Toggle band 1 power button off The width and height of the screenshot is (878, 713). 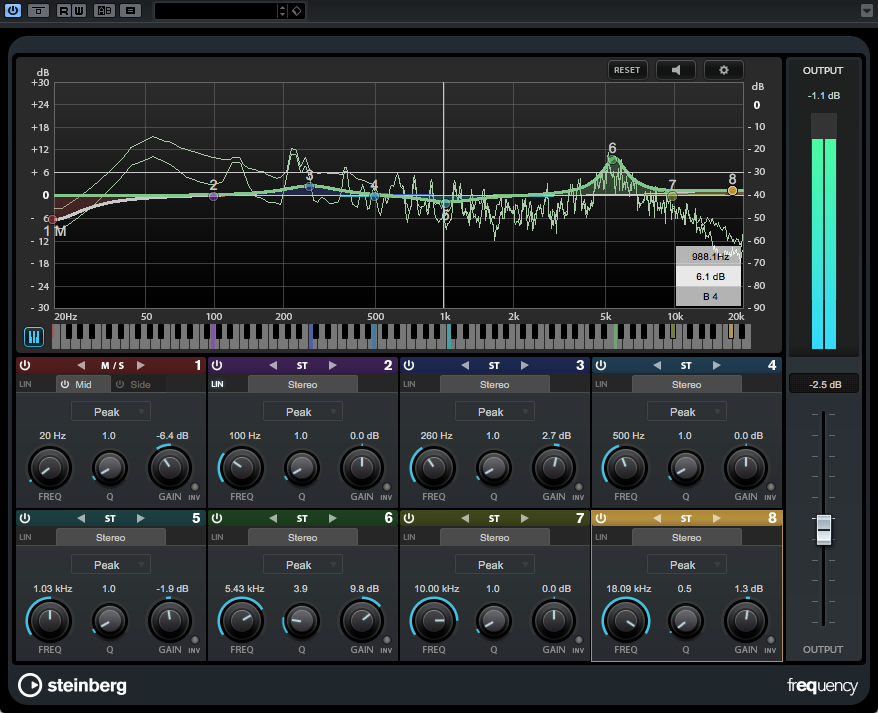click(24, 366)
